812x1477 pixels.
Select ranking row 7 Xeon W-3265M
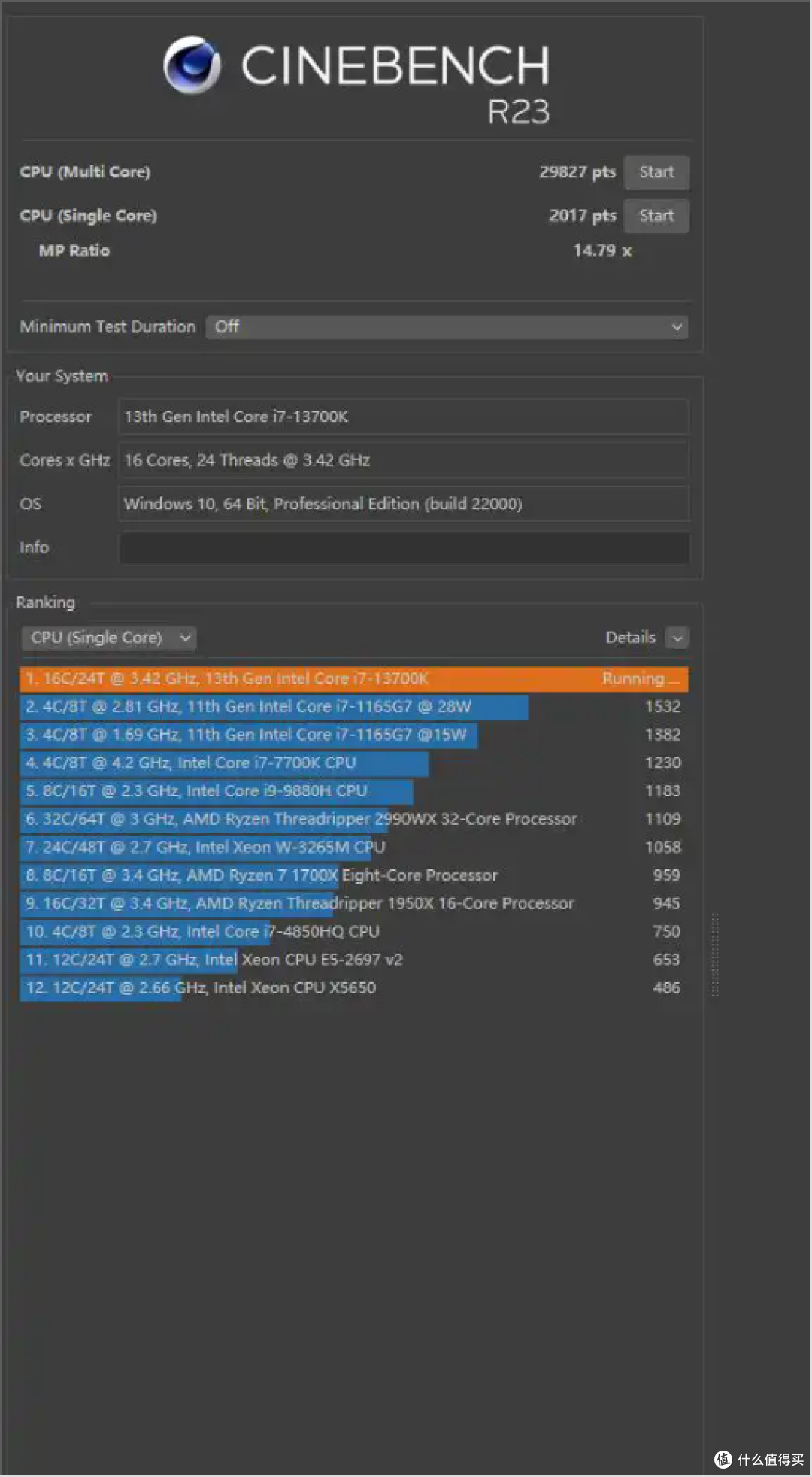pyautogui.click(x=354, y=847)
